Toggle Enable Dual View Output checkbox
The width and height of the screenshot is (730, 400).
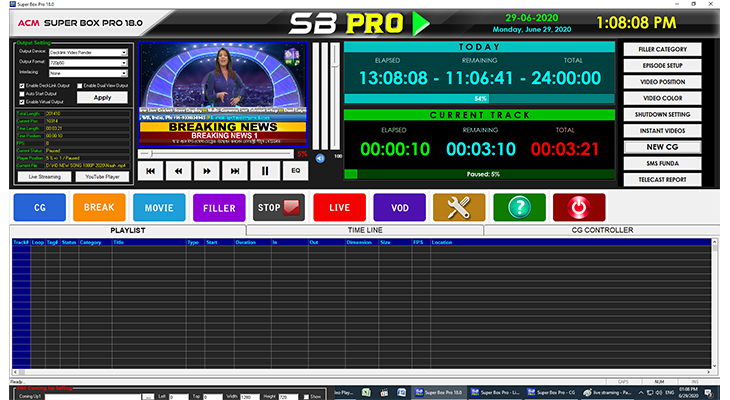click(80, 86)
